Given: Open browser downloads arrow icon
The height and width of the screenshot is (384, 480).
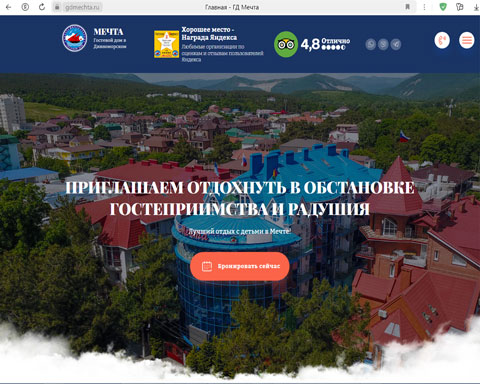Looking at the screenshot, I should coord(477,7).
